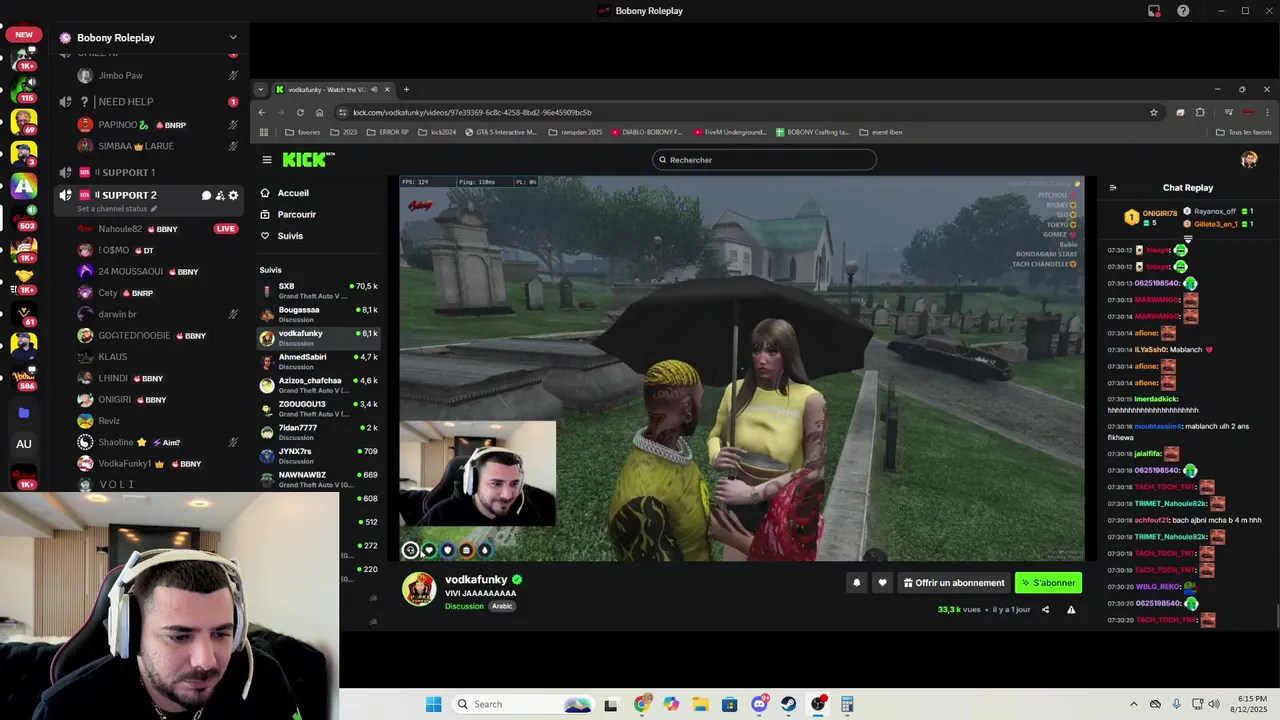Collapse the Chat Replay panel
This screenshot has width=1280, height=720.
pyautogui.click(x=1113, y=187)
